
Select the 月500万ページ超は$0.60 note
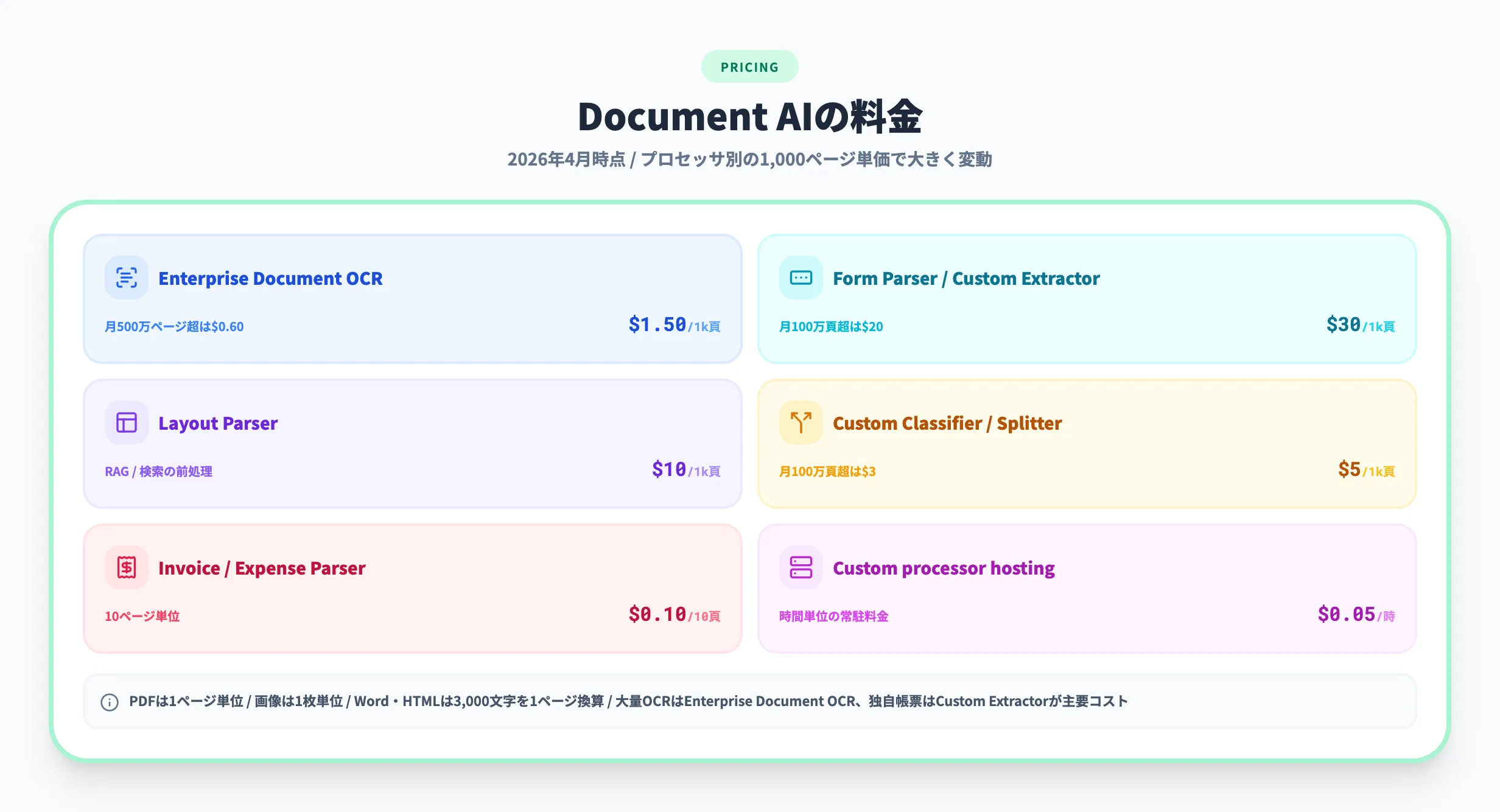click(x=174, y=326)
